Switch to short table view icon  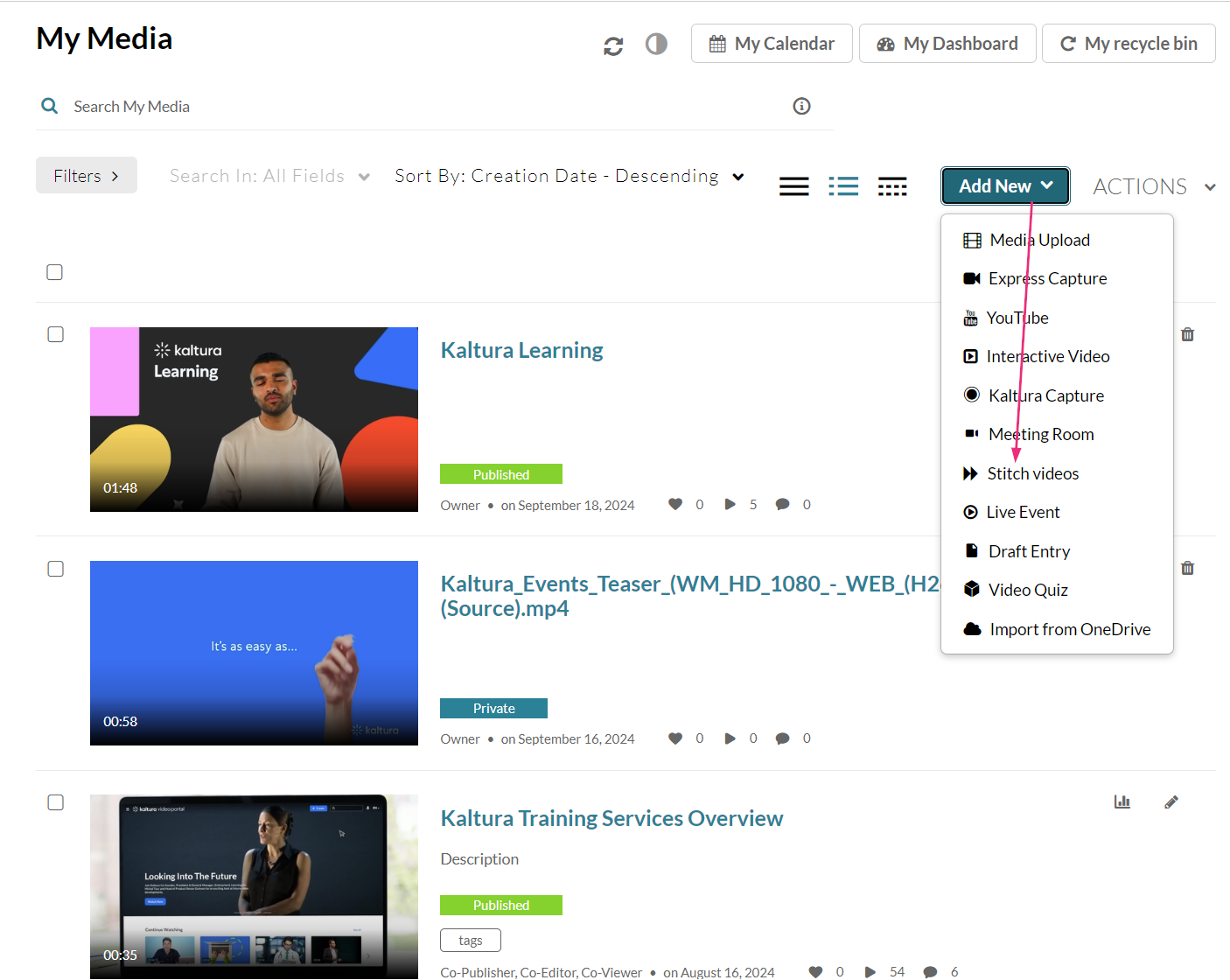tap(892, 186)
